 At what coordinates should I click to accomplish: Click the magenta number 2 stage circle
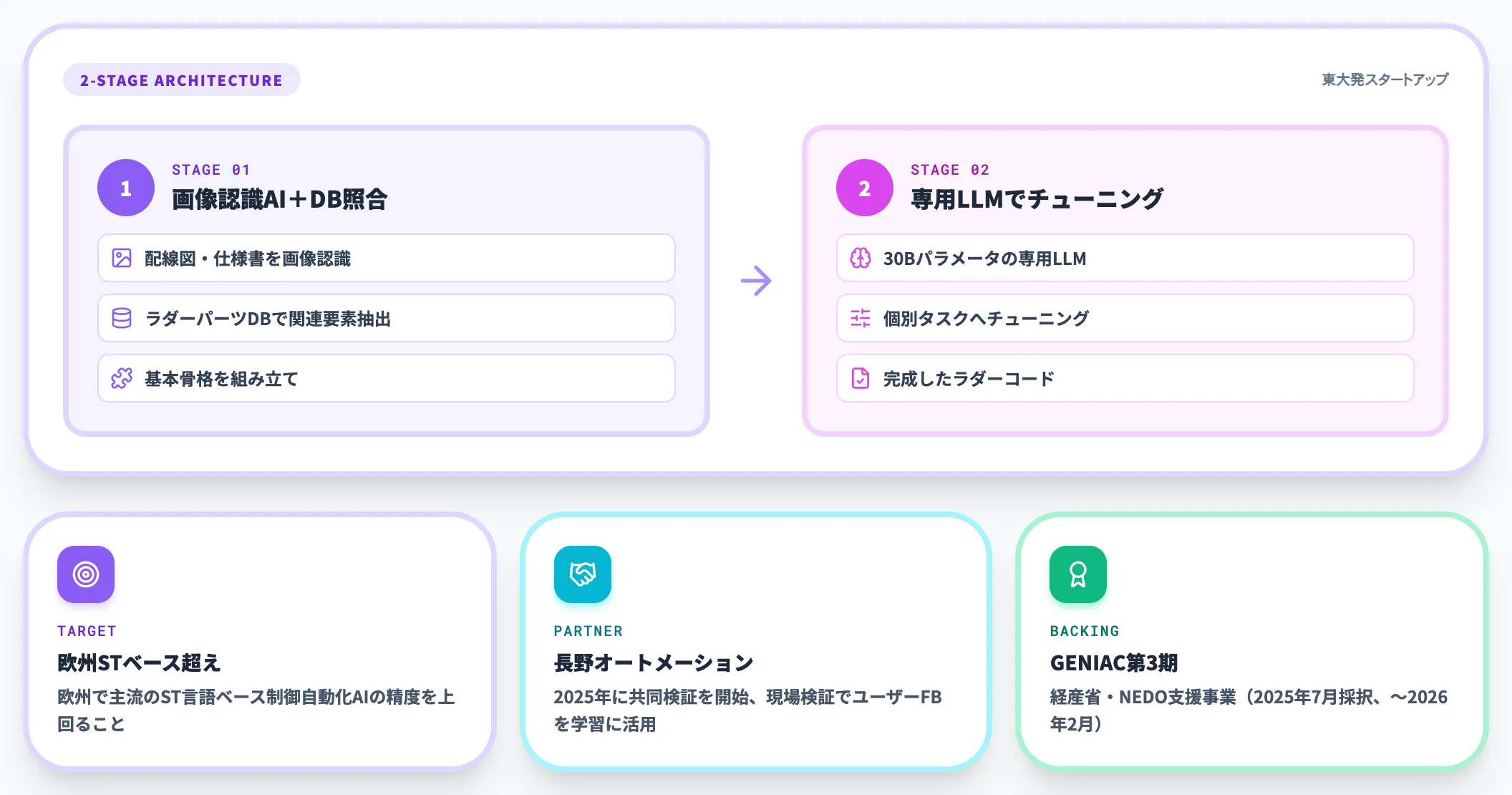(865, 188)
